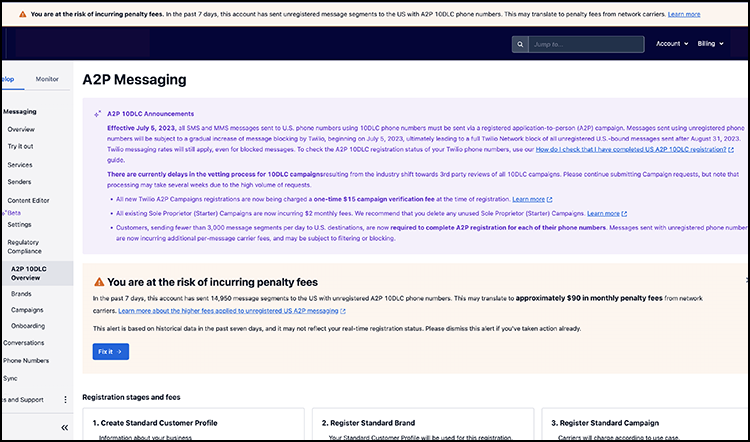Viewport: 750px width, 442px height.
Task: Open link about higher unregistered messaging fees
Action: click(x=228, y=310)
